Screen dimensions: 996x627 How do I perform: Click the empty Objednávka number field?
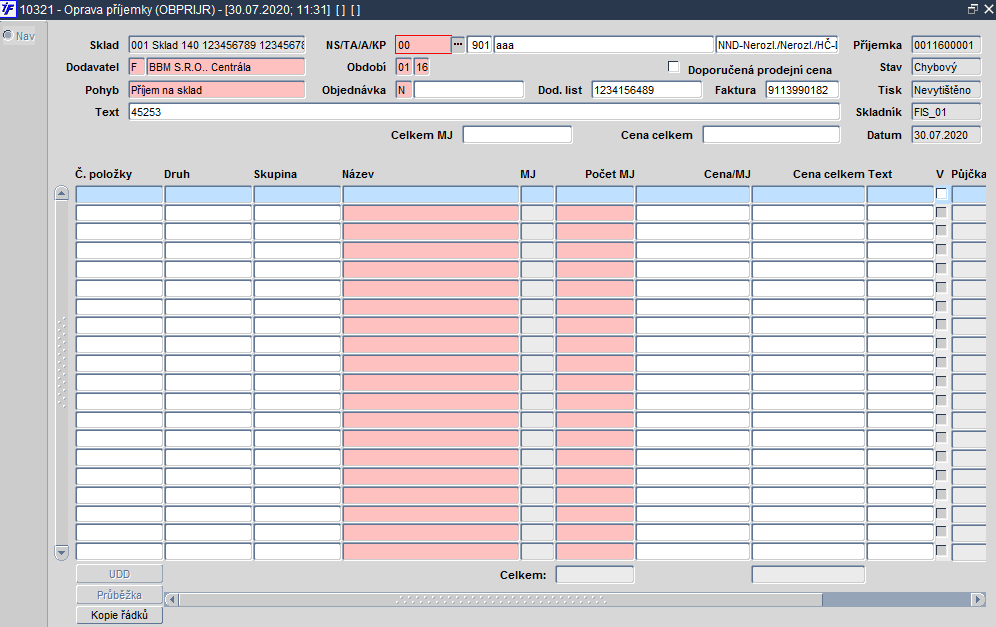point(469,90)
